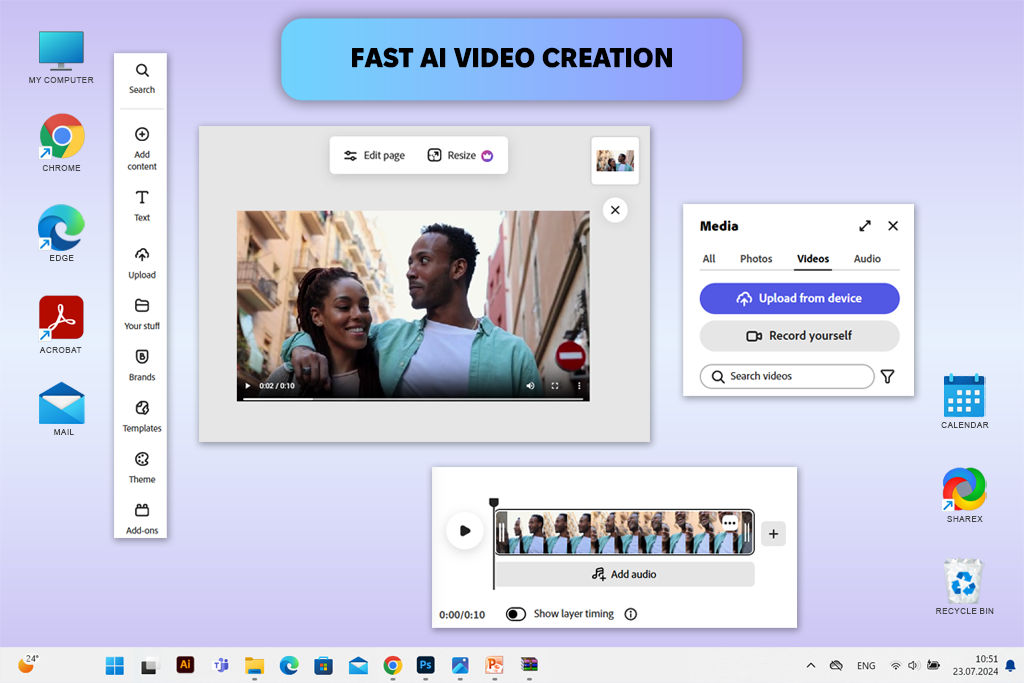The width and height of the screenshot is (1024, 683).
Task: Open the clip's three-dot options
Action: [729, 522]
